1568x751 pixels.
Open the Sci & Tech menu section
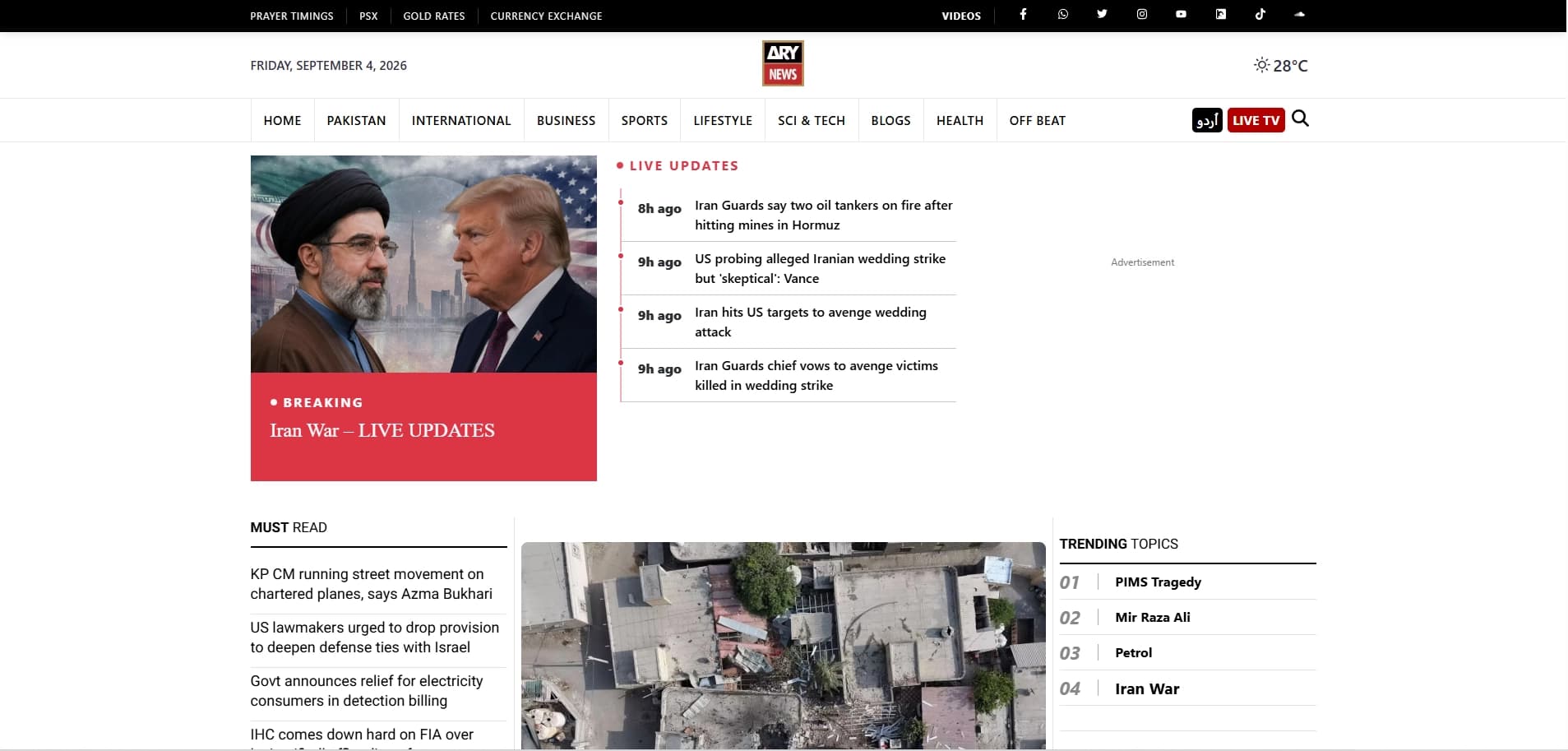812,120
